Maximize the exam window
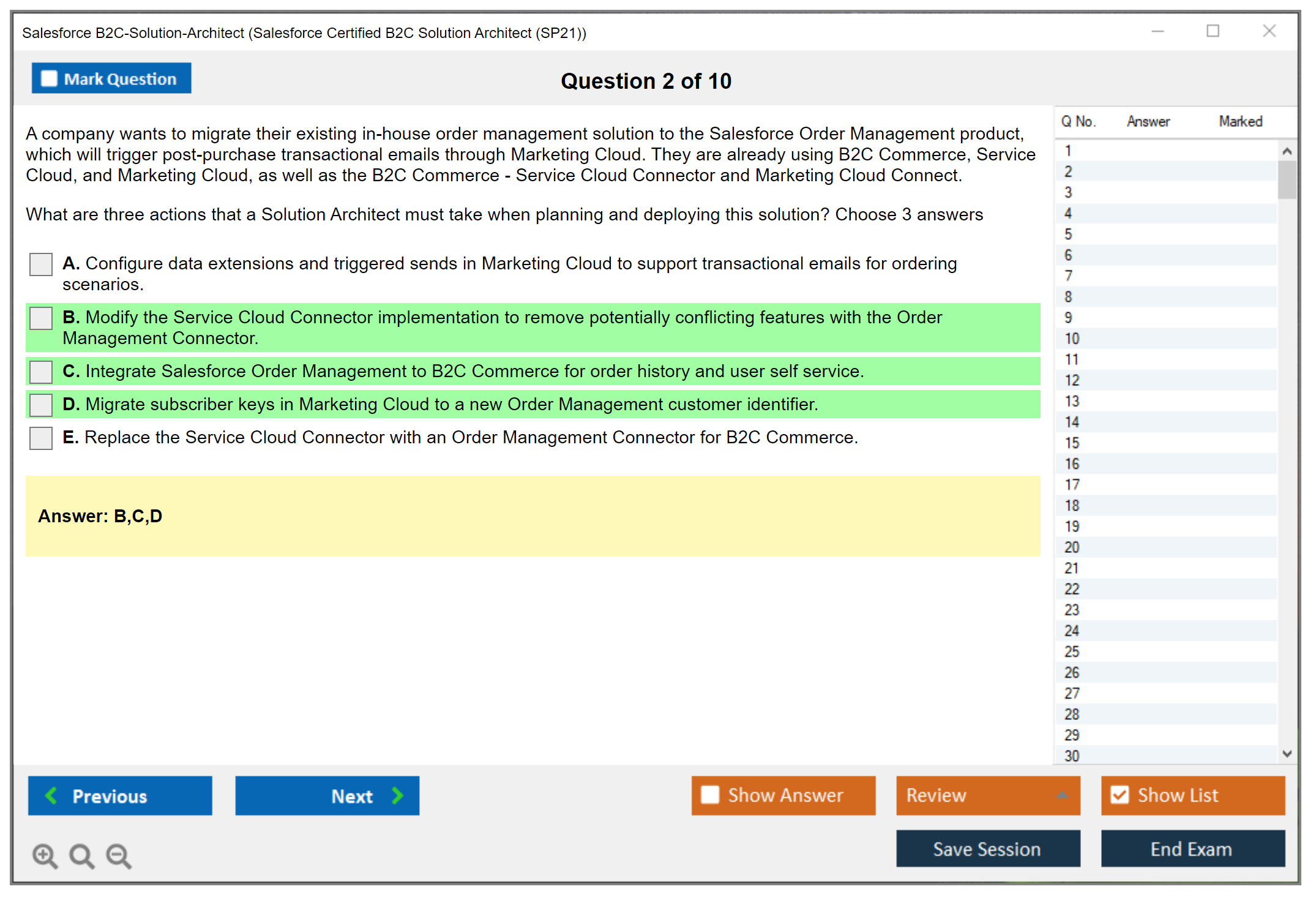This screenshot has height=900, width=1316. click(1213, 31)
